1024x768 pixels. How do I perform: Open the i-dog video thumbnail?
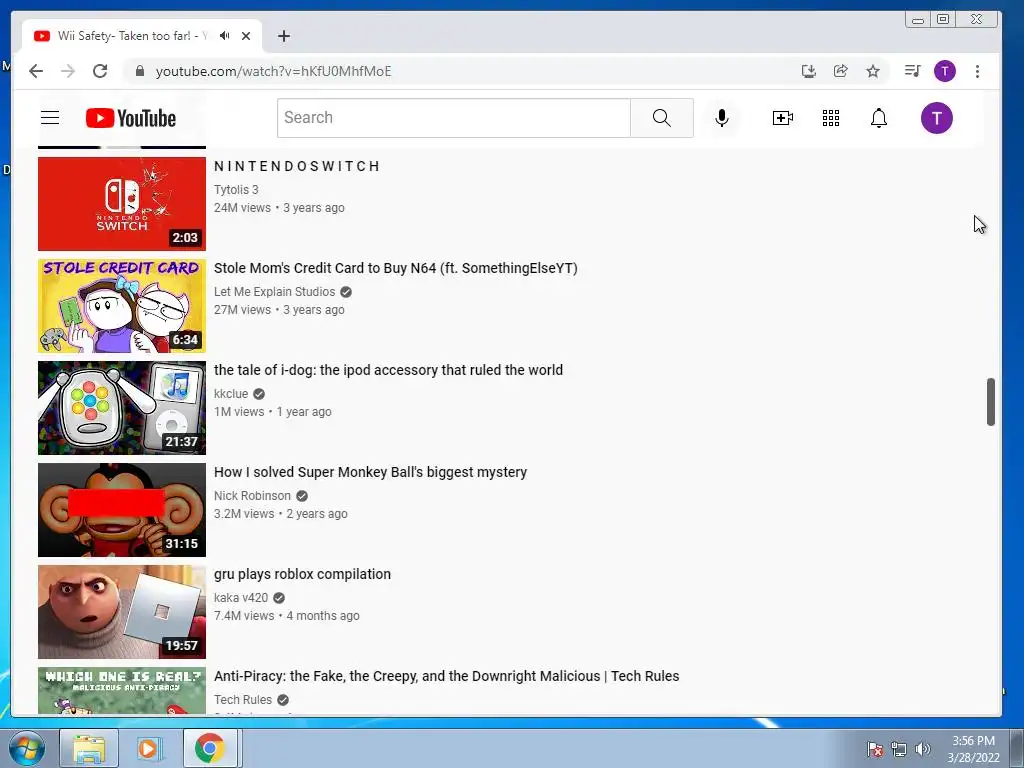(x=121, y=408)
